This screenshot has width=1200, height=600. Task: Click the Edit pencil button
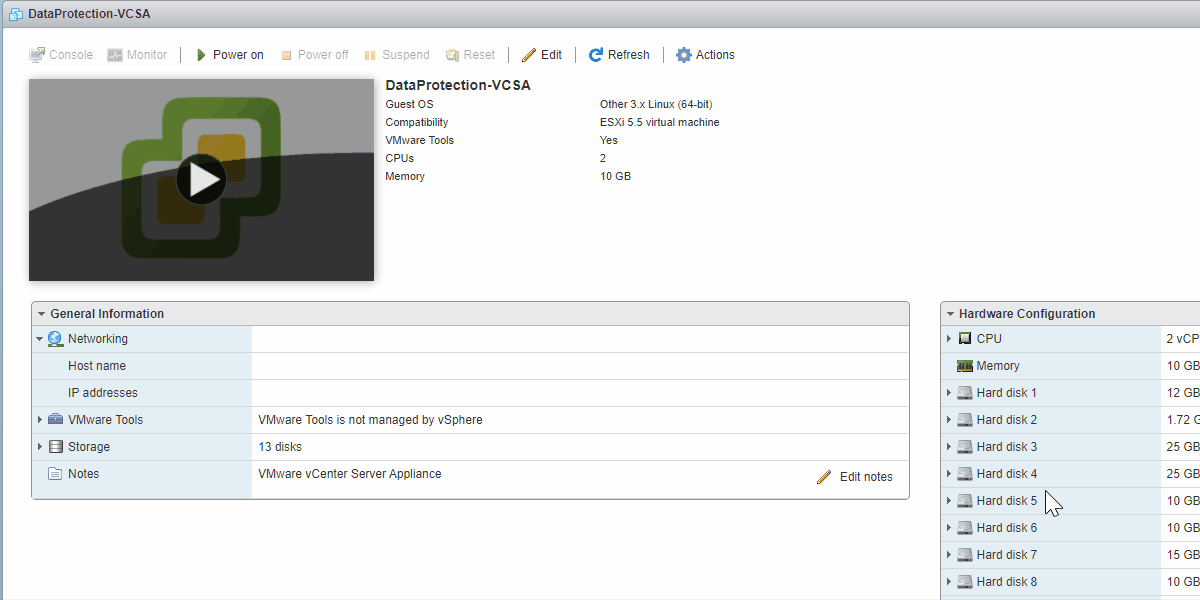coord(541,55)
